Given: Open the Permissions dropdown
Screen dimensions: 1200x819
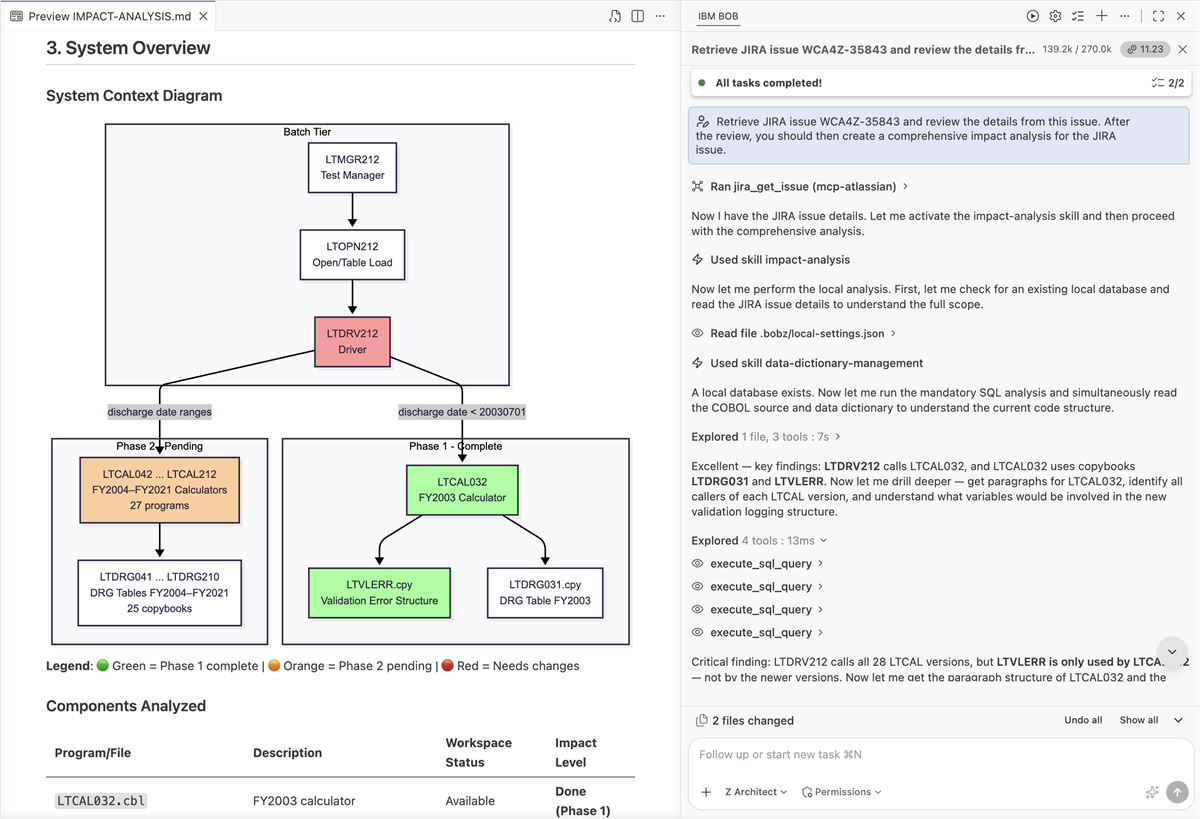Looking at the screenshot, I should (842, 792).
